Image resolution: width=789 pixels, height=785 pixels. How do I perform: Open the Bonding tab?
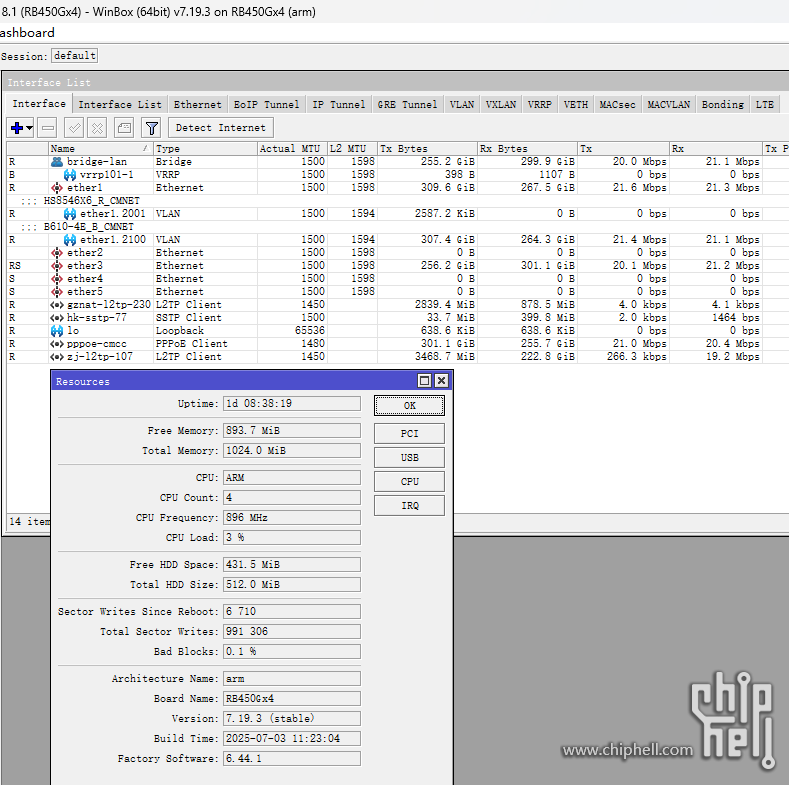[723, 105]
